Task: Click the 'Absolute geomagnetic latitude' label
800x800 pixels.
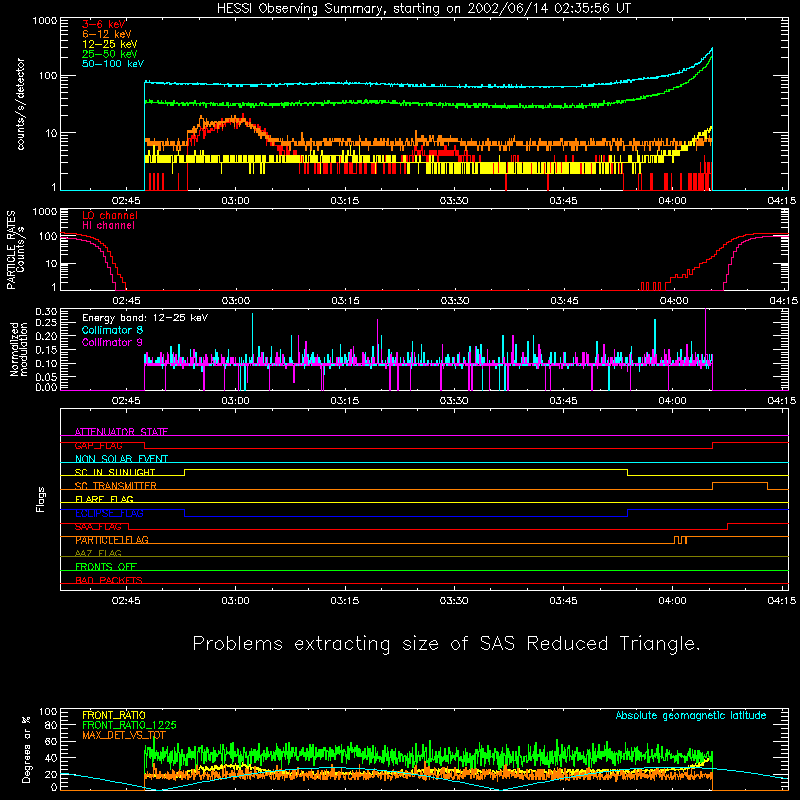Action: 691,716
